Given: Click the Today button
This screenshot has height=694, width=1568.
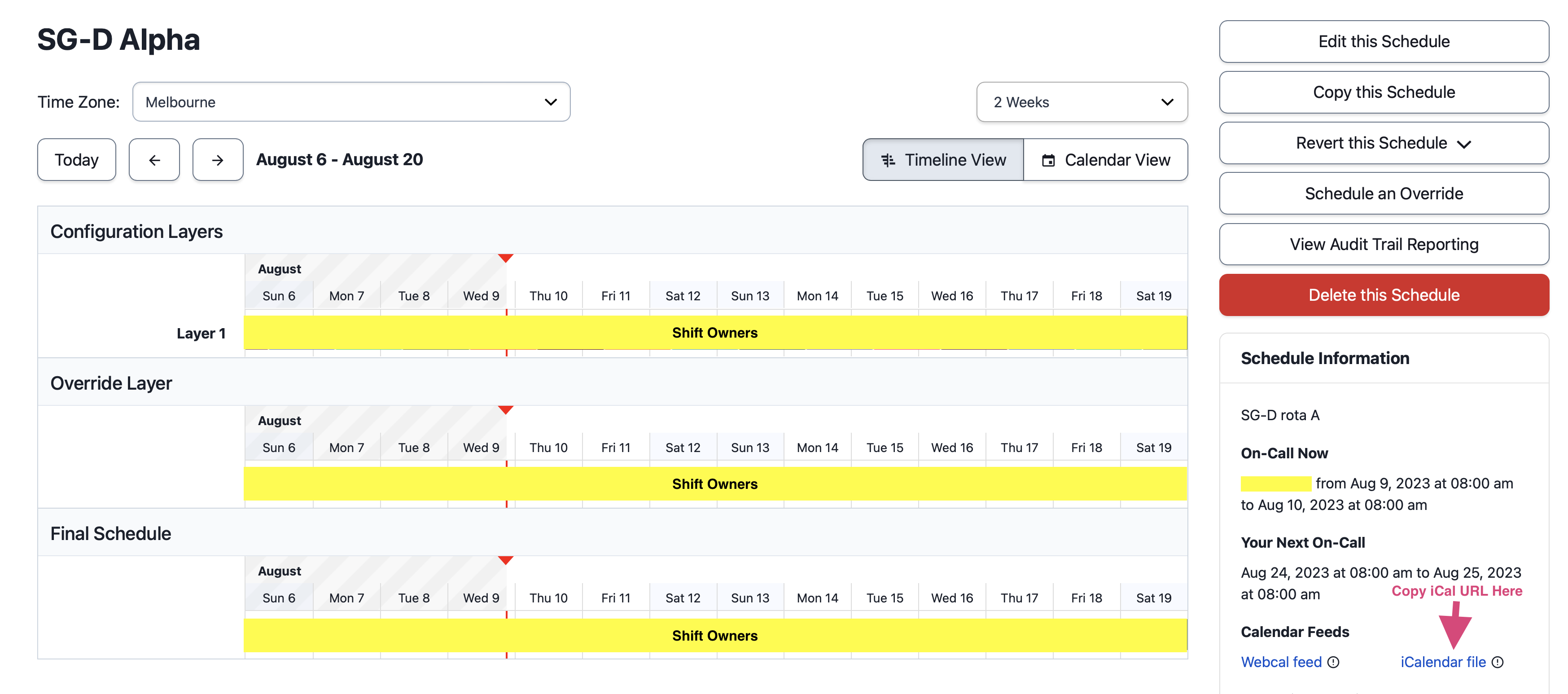Looking at the screenshot, I should [76, 160].
